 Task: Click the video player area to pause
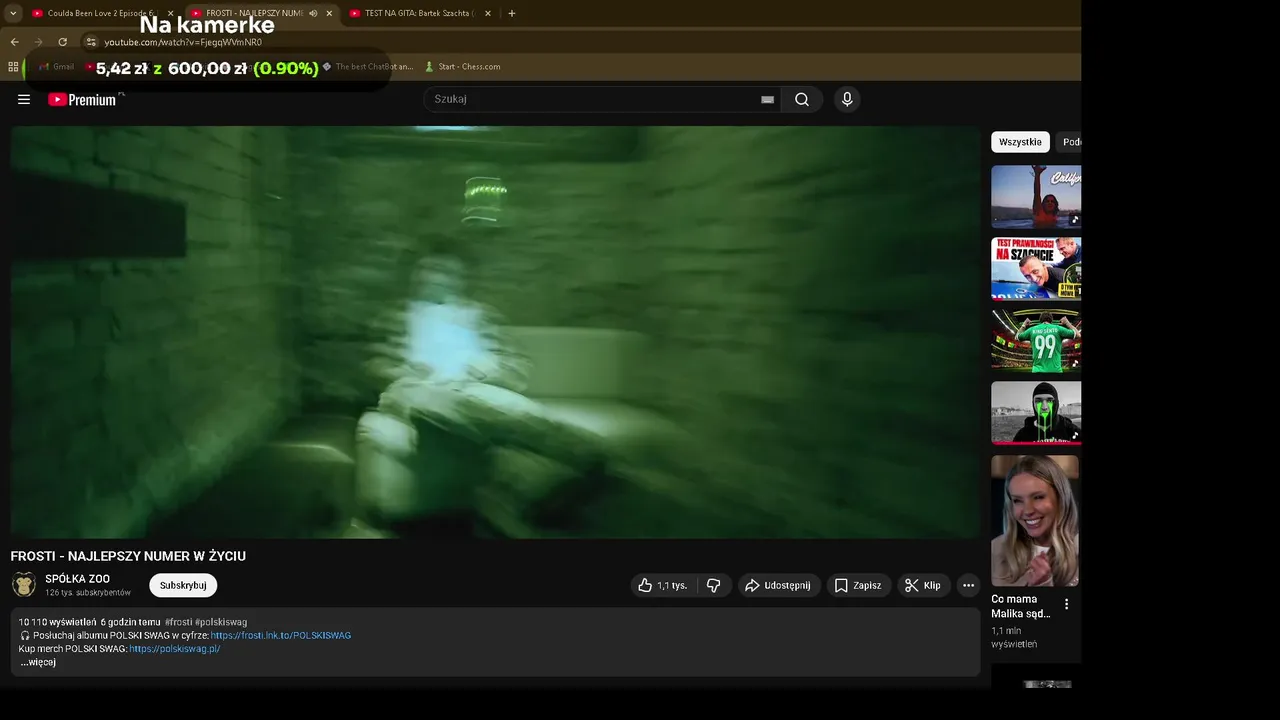coord(495,332)
